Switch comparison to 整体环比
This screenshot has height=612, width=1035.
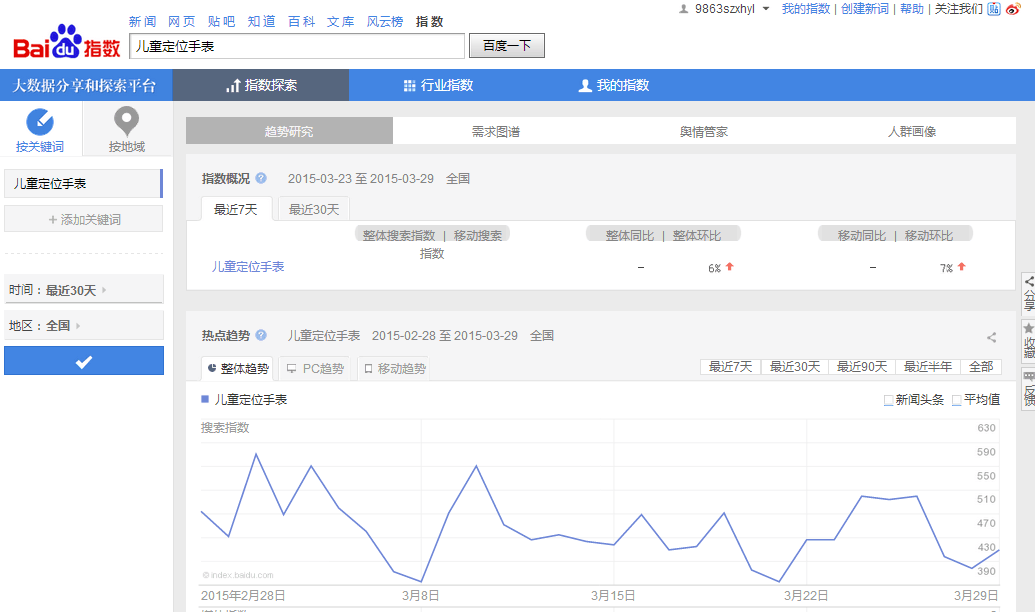click(x=696, y=236)
